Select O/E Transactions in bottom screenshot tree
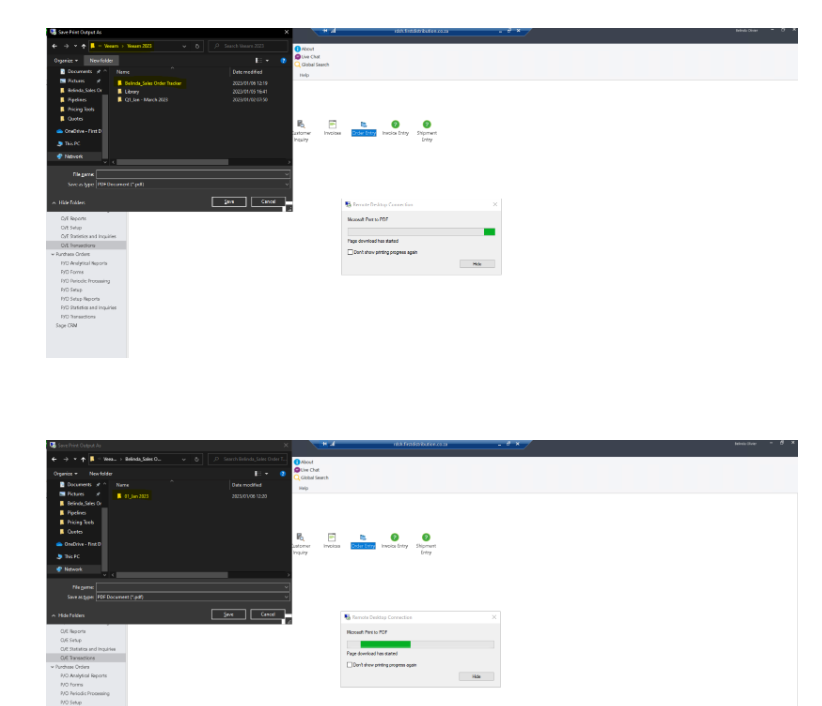Viewport: 822px width, 706px height. (x=78, y=658)
